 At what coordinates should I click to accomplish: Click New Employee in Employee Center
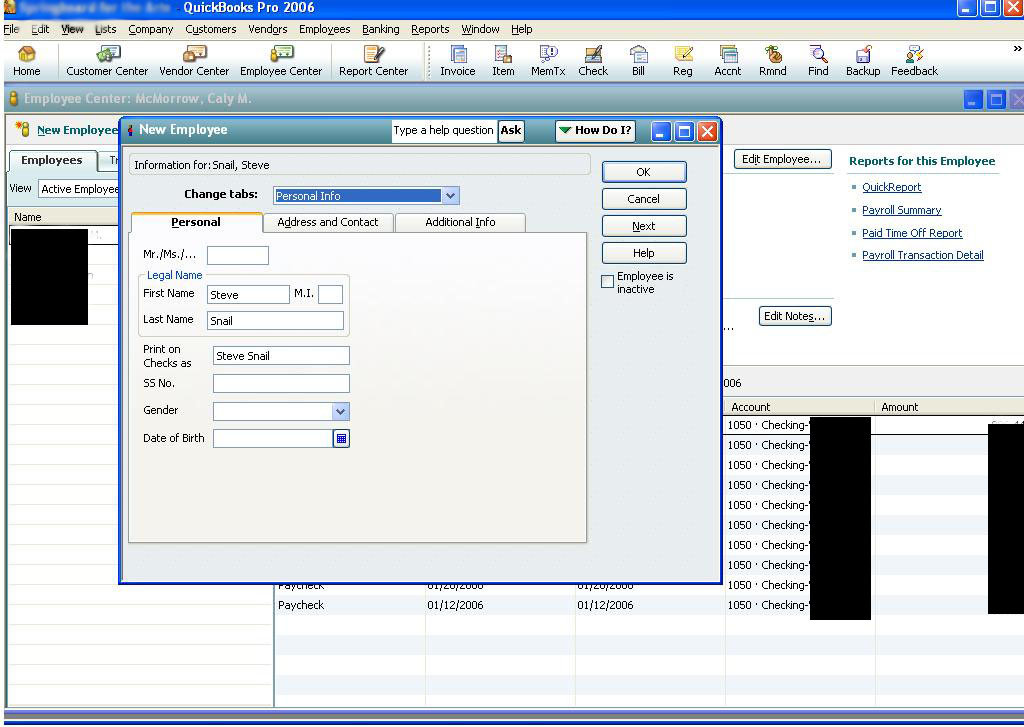click(x=68, y=130)
